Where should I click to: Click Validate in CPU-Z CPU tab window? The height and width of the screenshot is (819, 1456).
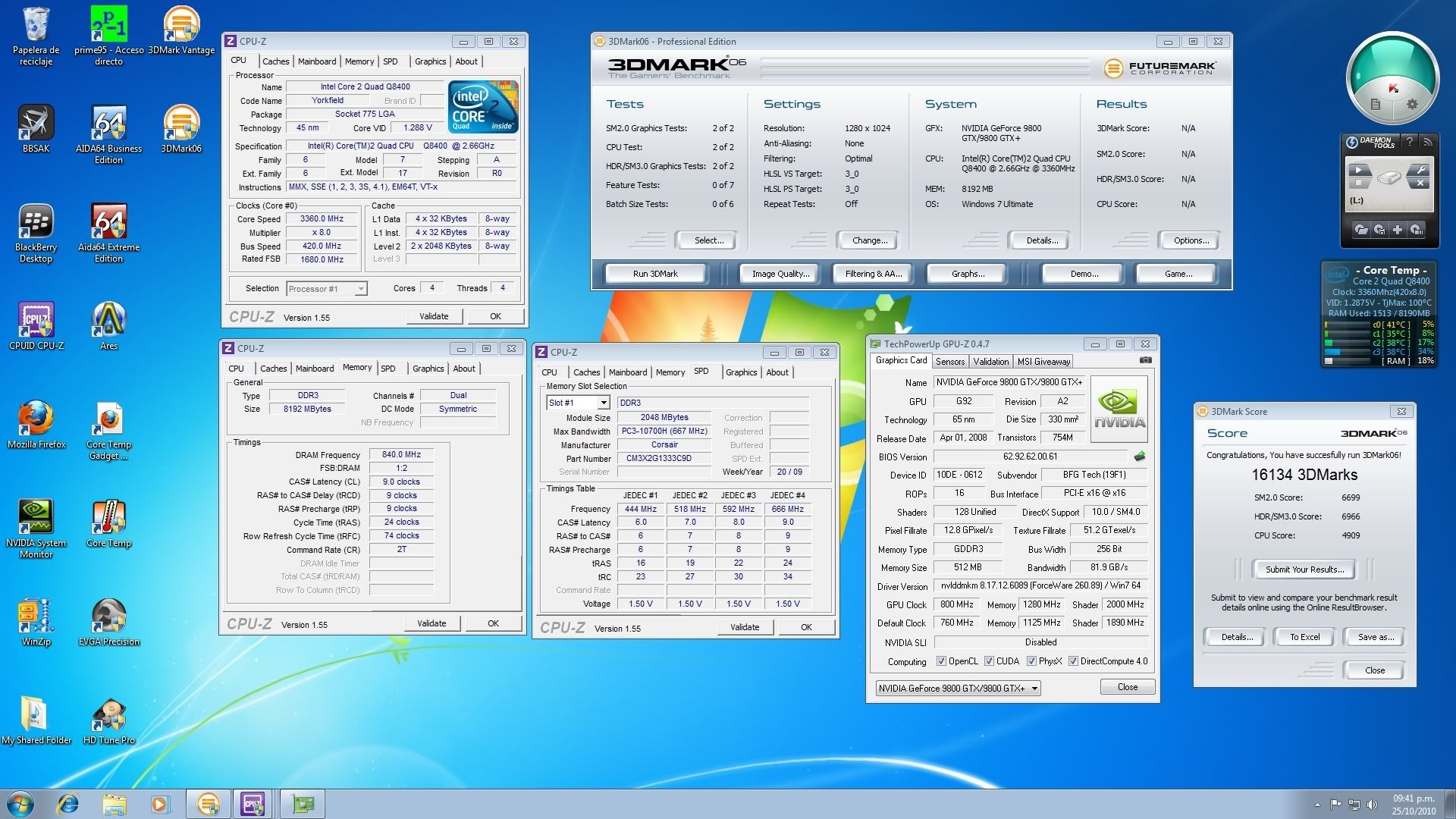[x=434, y=316]
